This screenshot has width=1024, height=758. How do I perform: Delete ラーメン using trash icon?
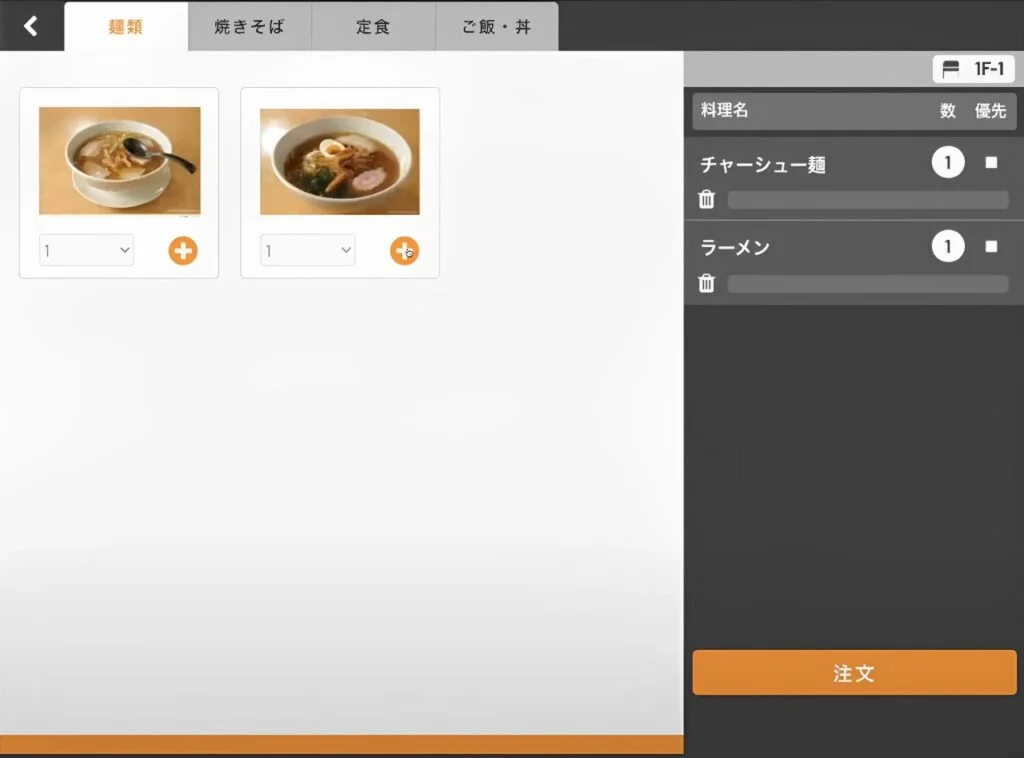click(x=707, y=284)
